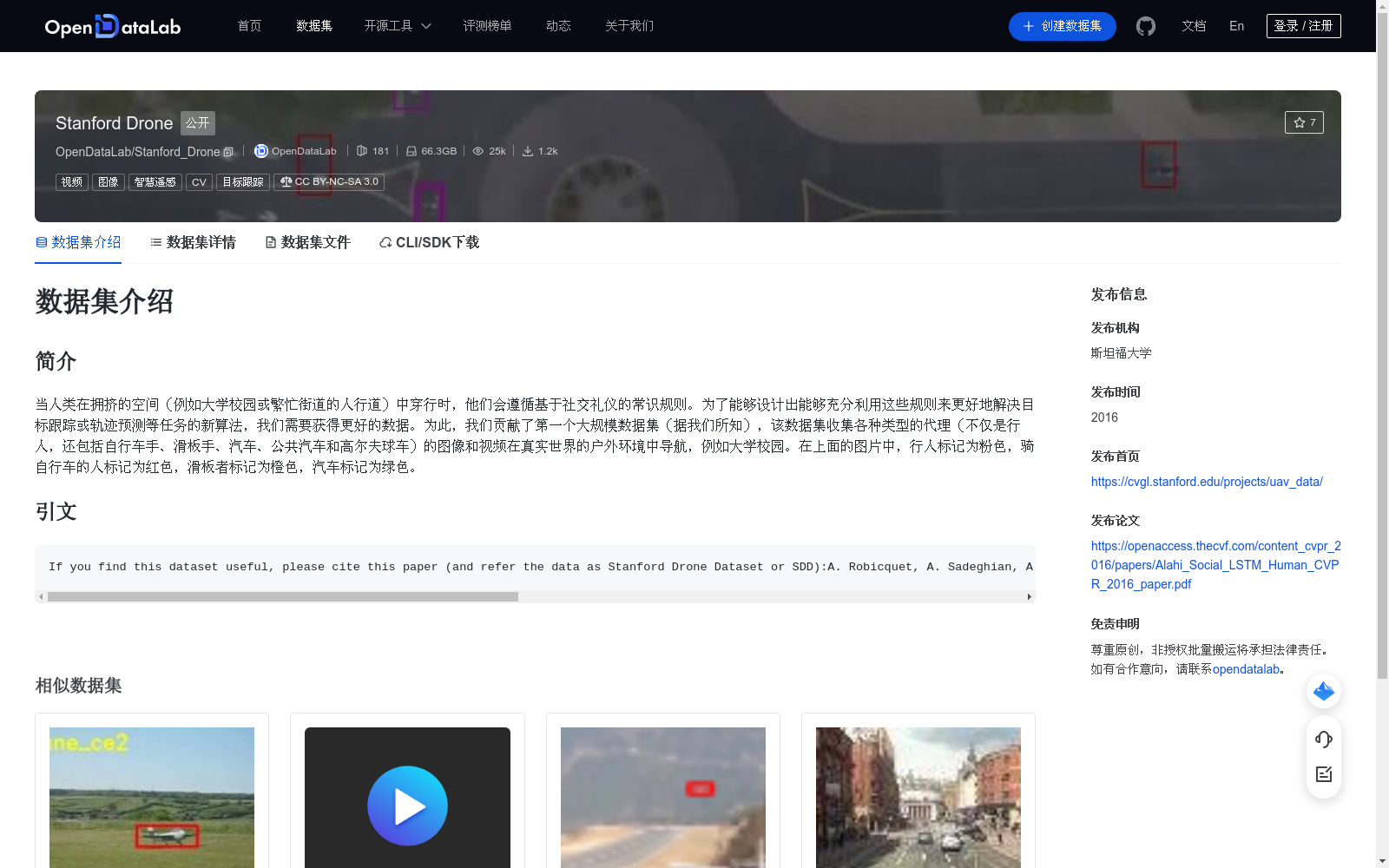Click the blue bird floating icon

tap(1324, 691)
